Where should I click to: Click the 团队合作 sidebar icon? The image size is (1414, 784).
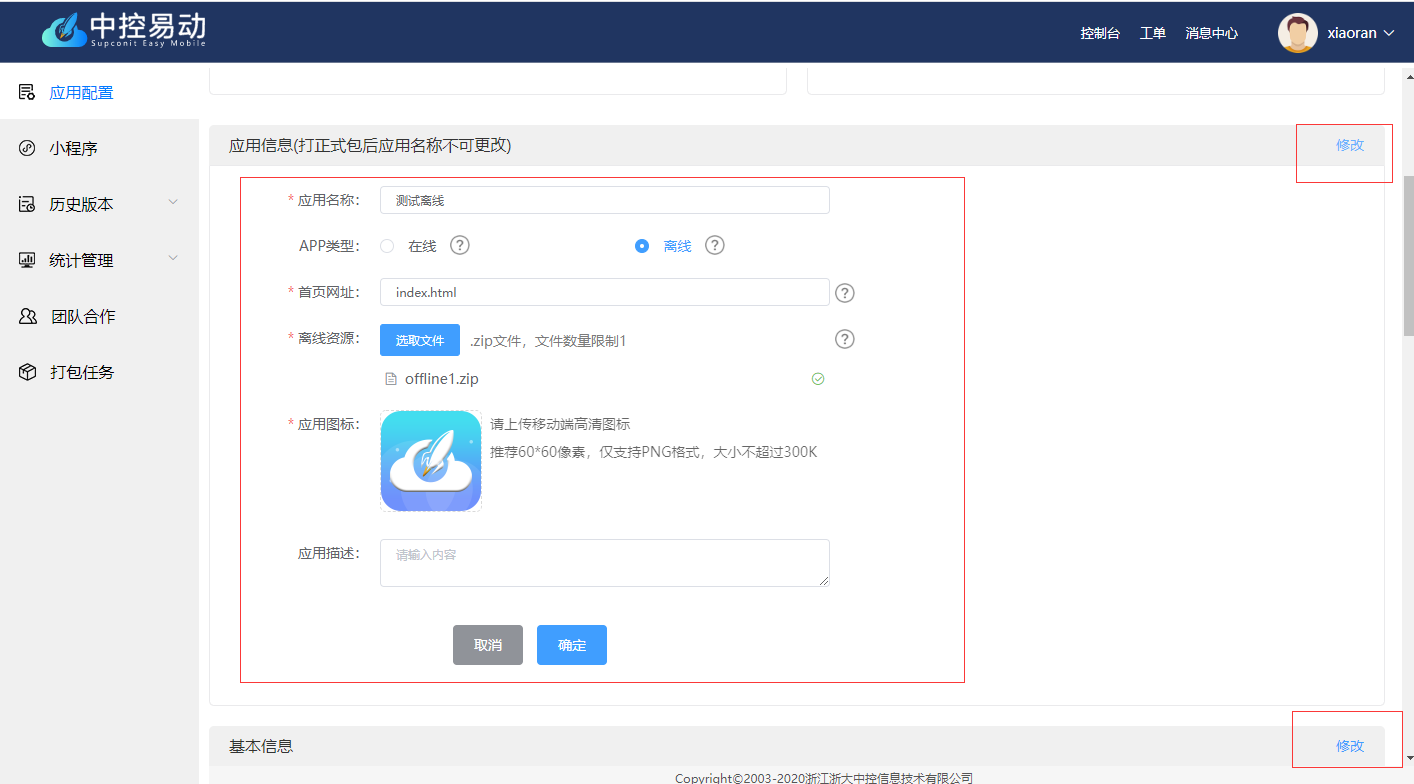(x=28, y=316)
